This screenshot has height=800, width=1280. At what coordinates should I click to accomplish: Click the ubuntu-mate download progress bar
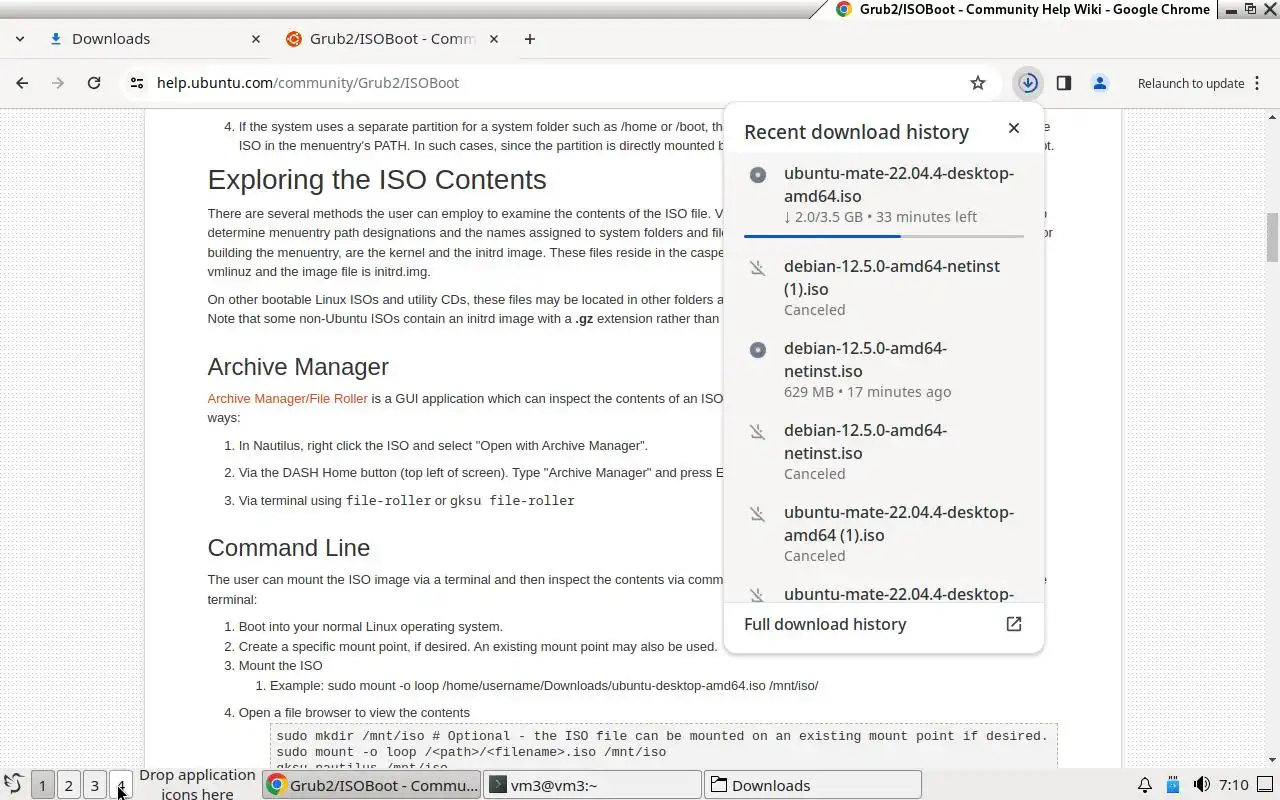(x=884, y=236)
